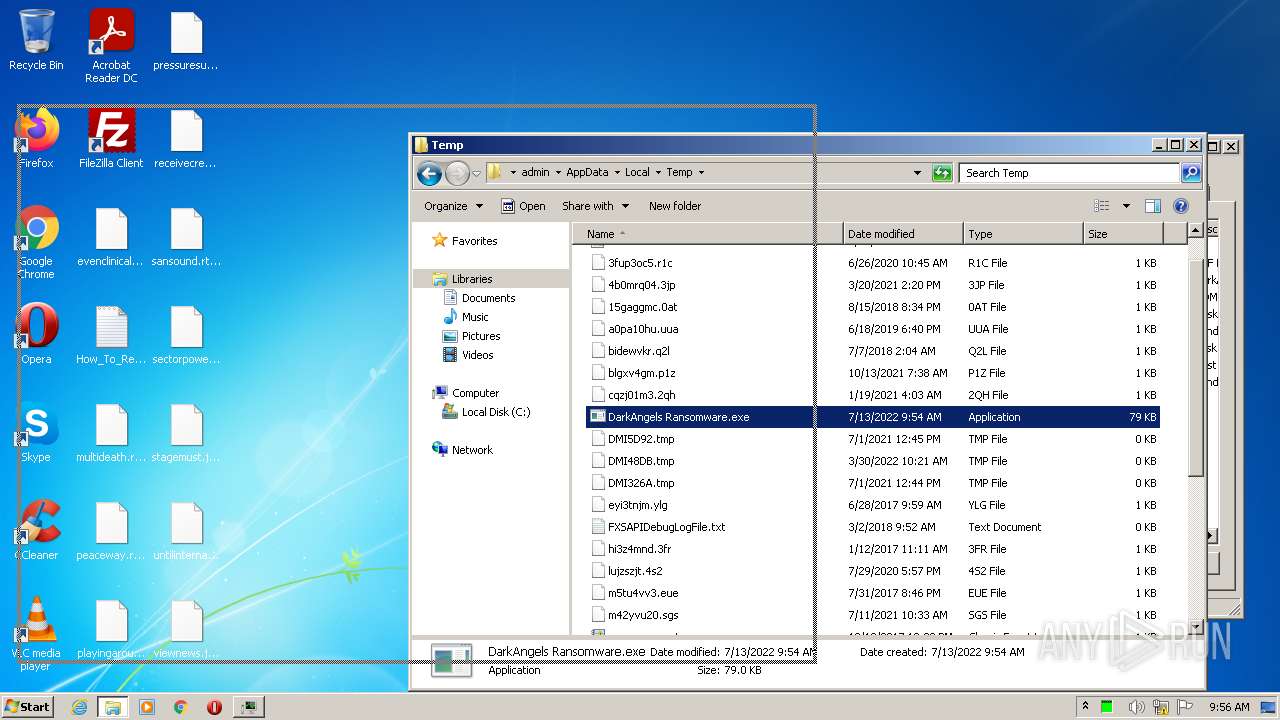The width and height of the screenshot is (1280, 720).
Task: Click the Chrome taskbar icon
Action: pos(181,707)
